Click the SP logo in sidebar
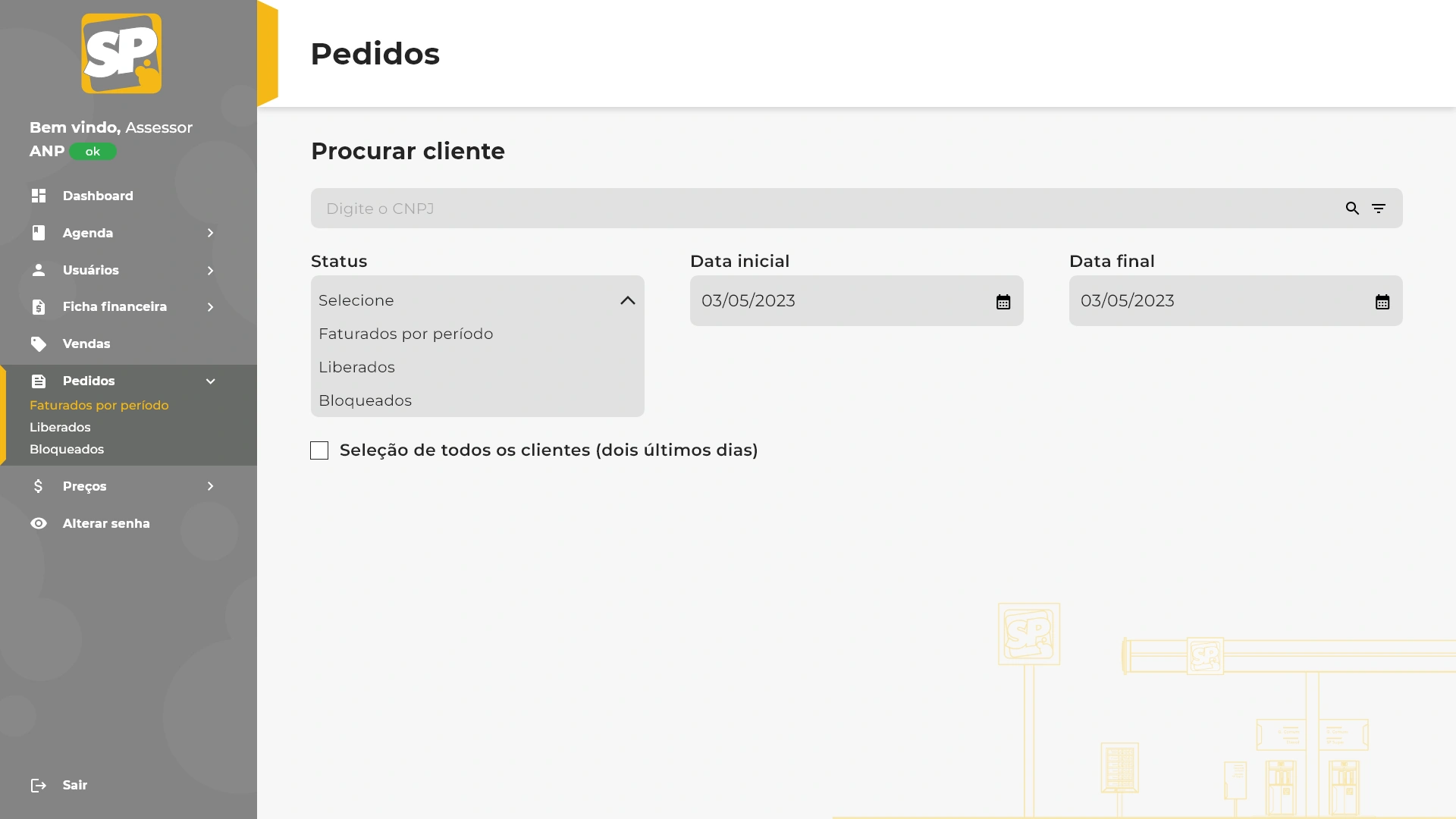 point(121,54)
